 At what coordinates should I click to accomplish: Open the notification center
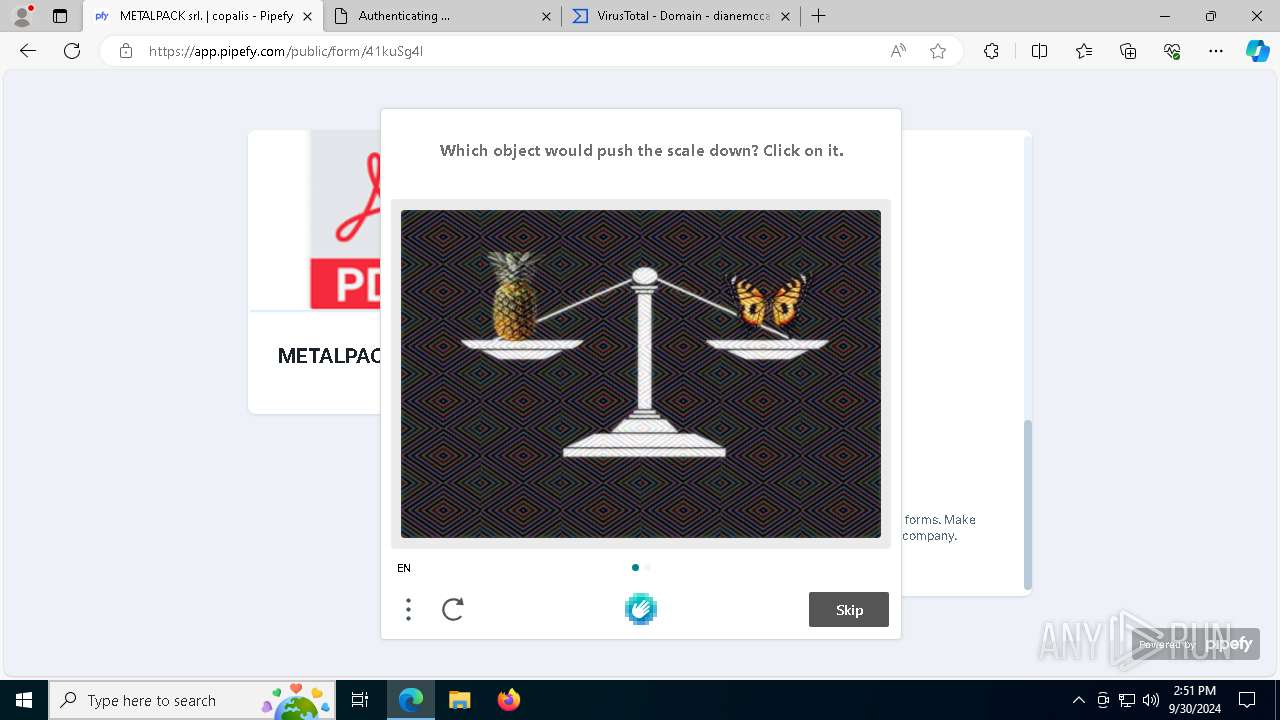click(1247, 700)
